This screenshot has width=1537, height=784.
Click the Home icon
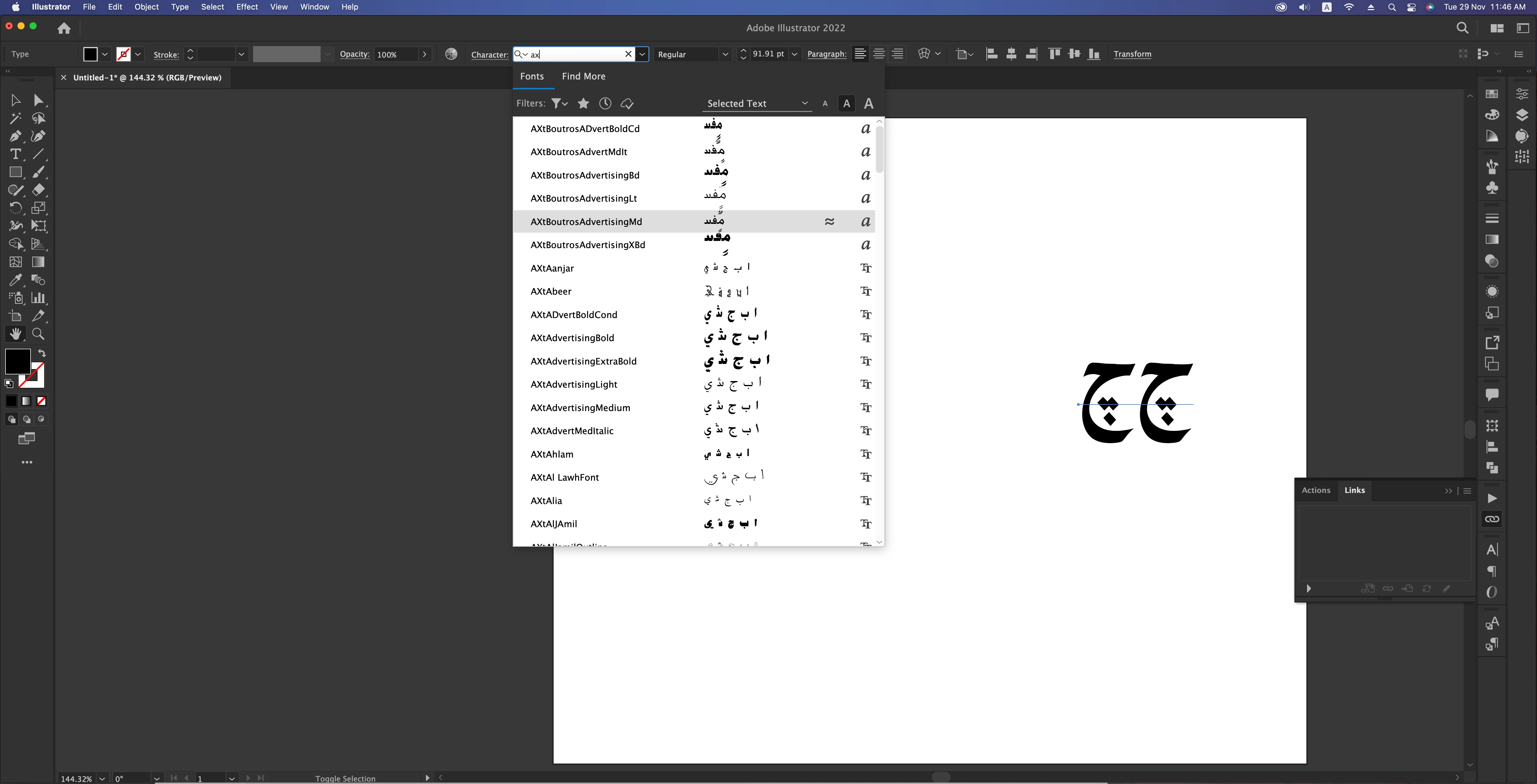point(64,28)
